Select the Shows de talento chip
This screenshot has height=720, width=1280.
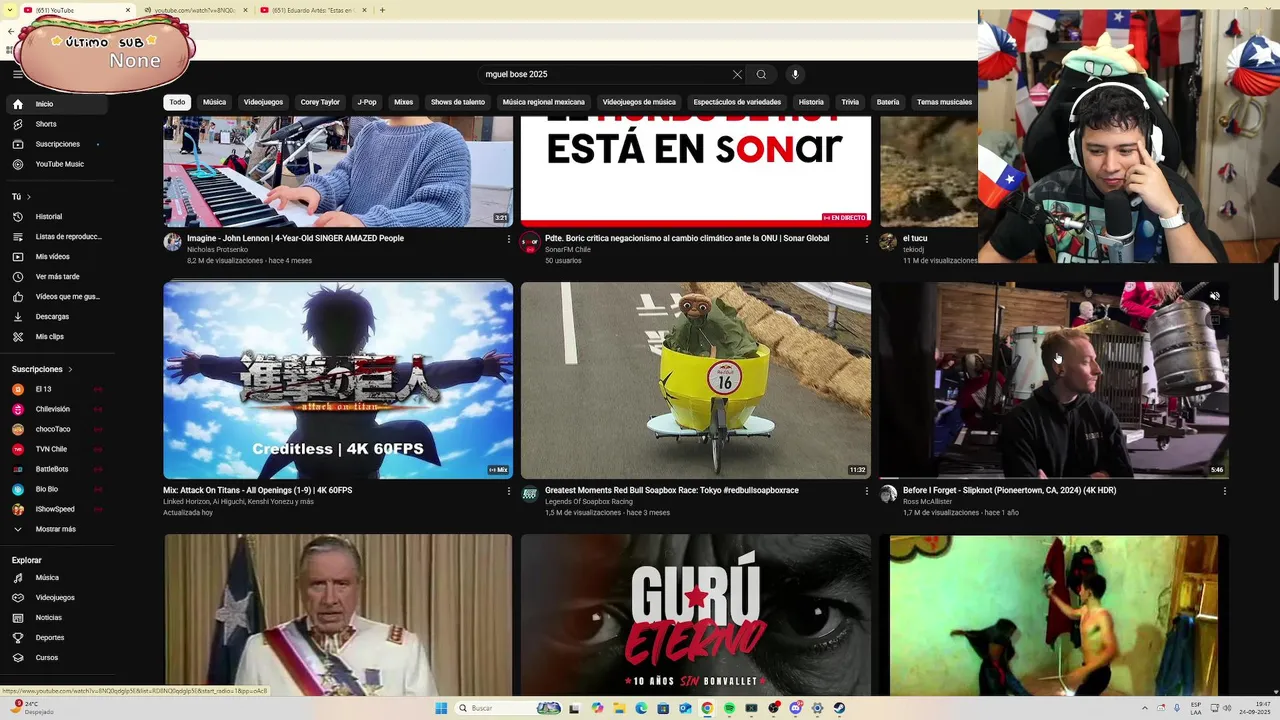click(458, 102)
